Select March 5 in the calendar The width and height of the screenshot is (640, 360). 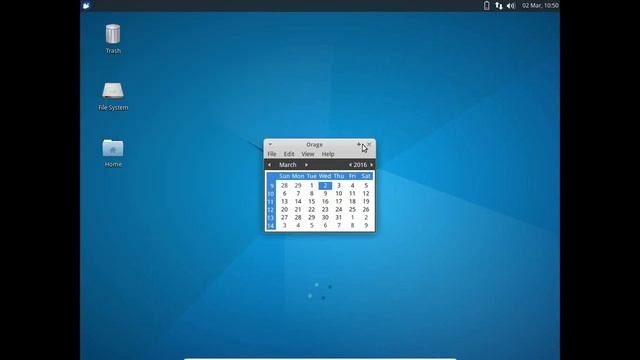click(366, 185)
